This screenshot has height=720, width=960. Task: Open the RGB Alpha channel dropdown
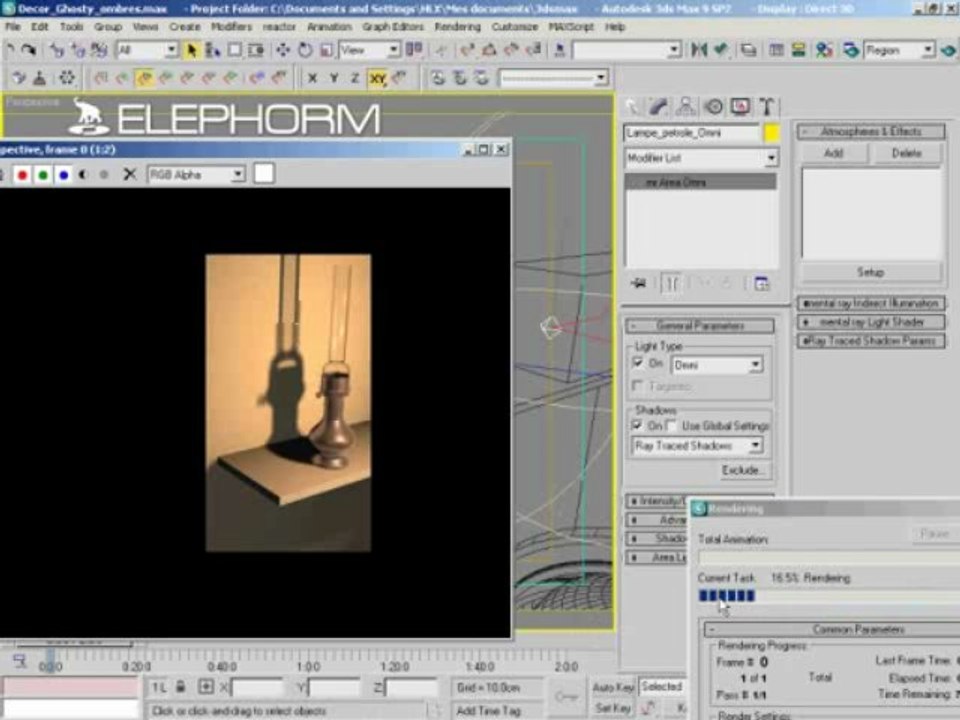[196, 175]
